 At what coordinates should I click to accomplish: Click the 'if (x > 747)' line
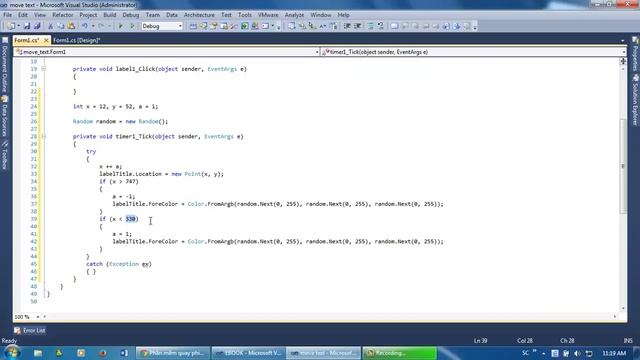[119, 182]
